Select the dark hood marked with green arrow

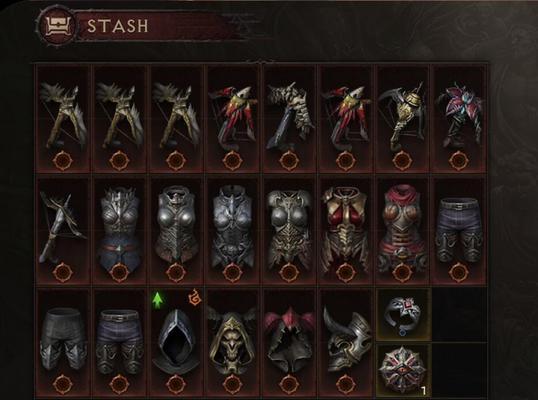[x=176, y=343]
